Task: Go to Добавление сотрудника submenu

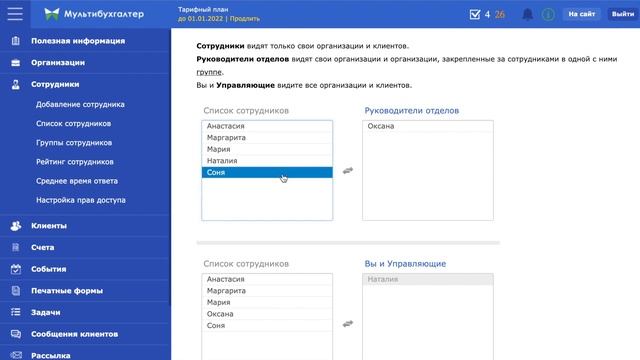Action: coord(80,104)
